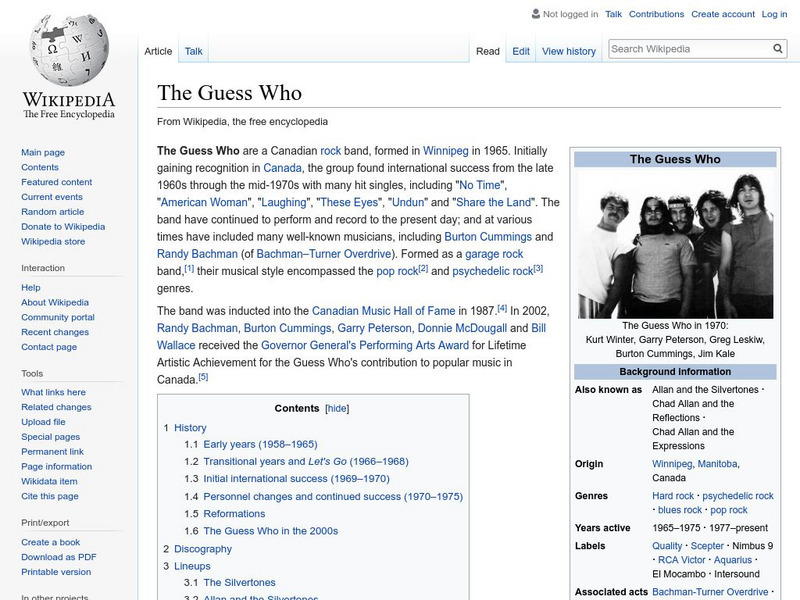Screen dimensions: 800x600
Task: Open Contact page link
Action: point(49,347)
